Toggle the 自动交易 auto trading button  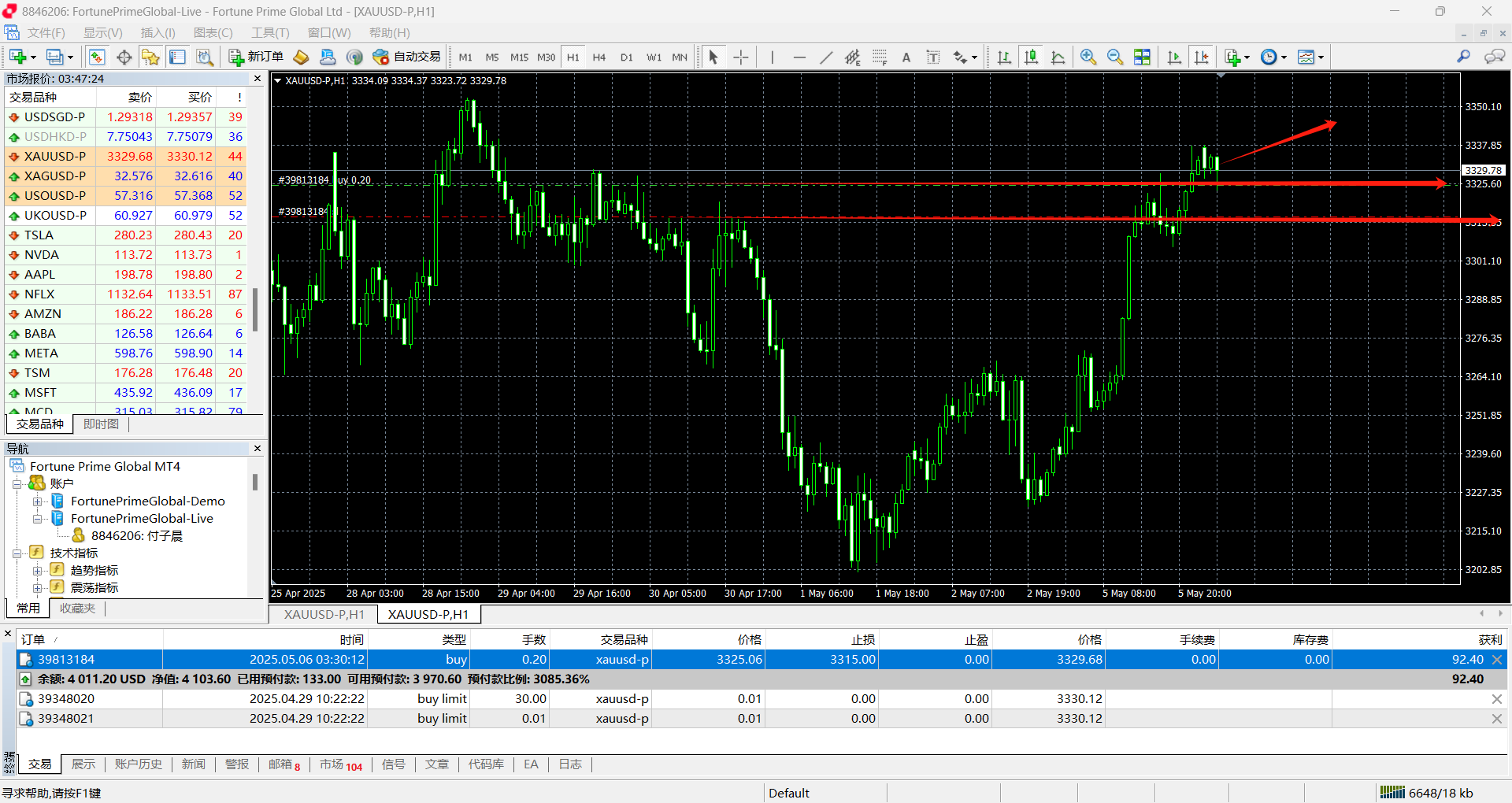[406, 57]
